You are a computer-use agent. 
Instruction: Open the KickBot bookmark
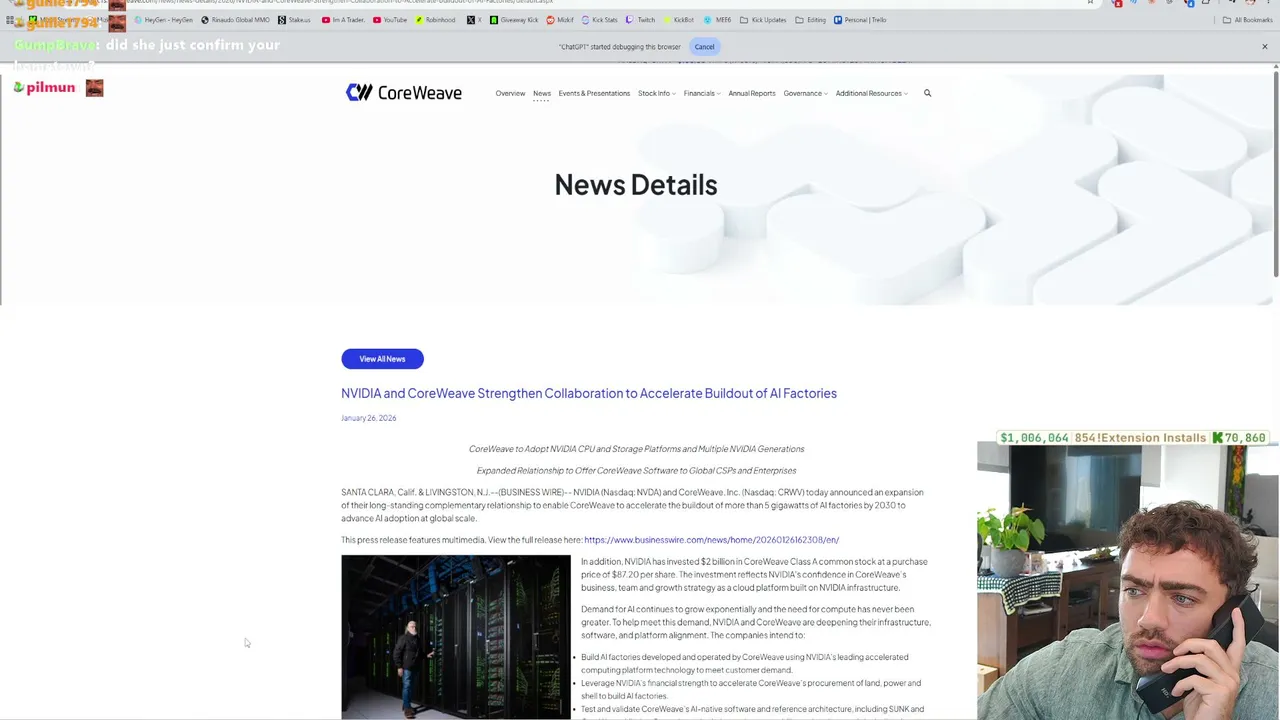pyautogui.click(x=678, y=20)
